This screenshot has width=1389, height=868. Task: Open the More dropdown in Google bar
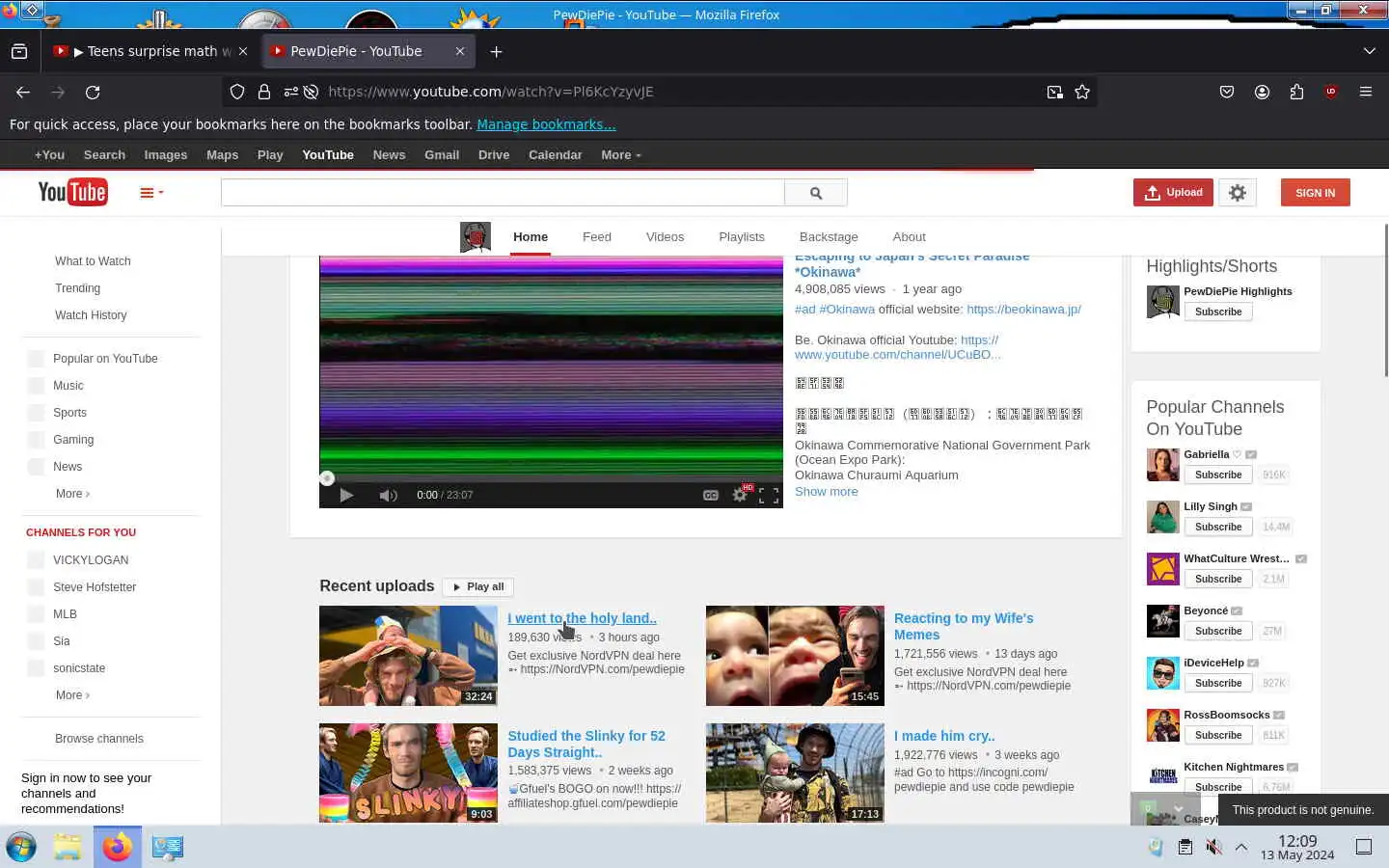coord(620,154)
